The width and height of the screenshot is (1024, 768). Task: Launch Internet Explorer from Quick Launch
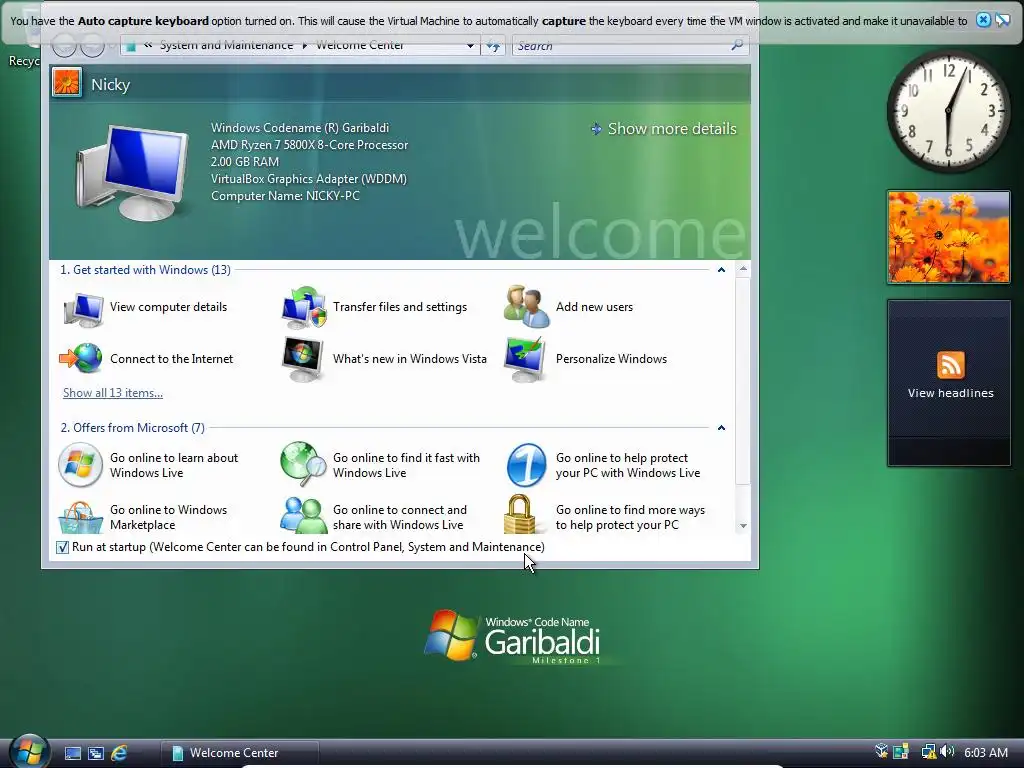pyautogui.click(x=119, y=753)
